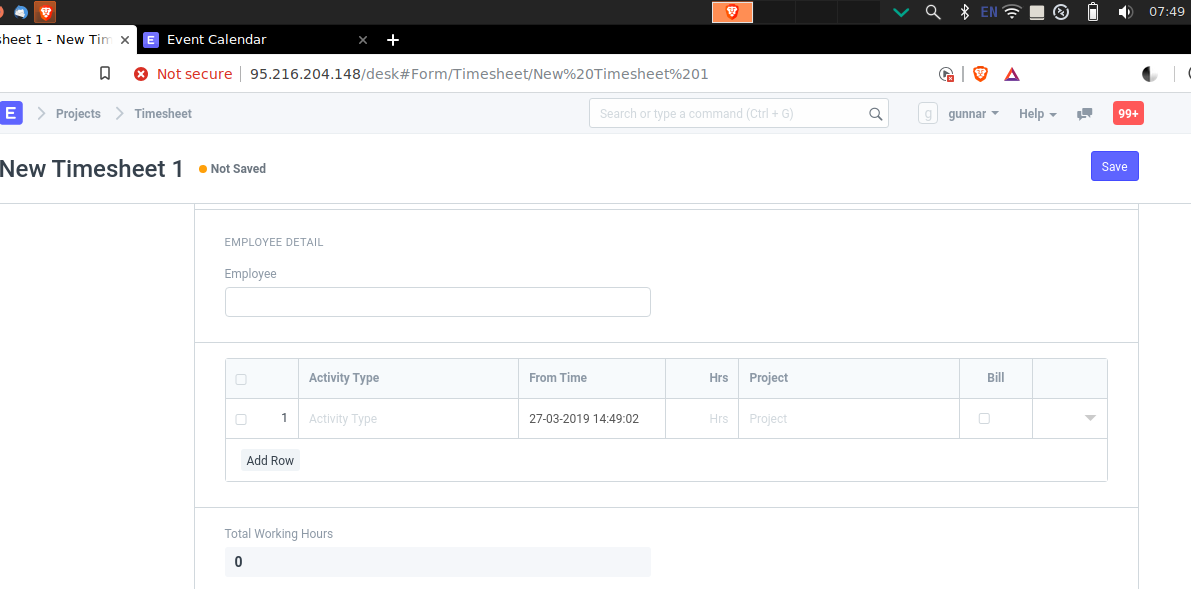Open Brave Shields lion icon in address bar
Screen dimensions: 1191x589
click(x=980, y=74)
